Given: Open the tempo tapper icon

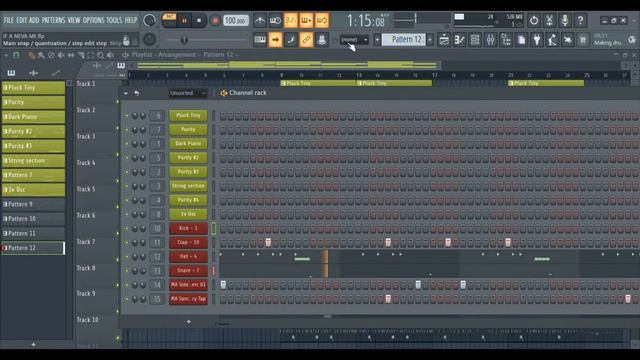Looking at the screenshot, I should [553, 40].
